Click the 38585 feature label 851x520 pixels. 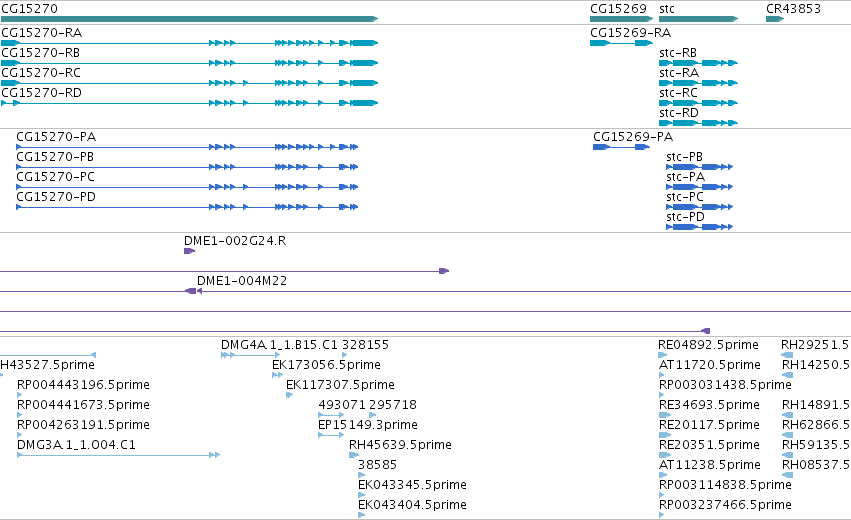[x=377, y=465]
